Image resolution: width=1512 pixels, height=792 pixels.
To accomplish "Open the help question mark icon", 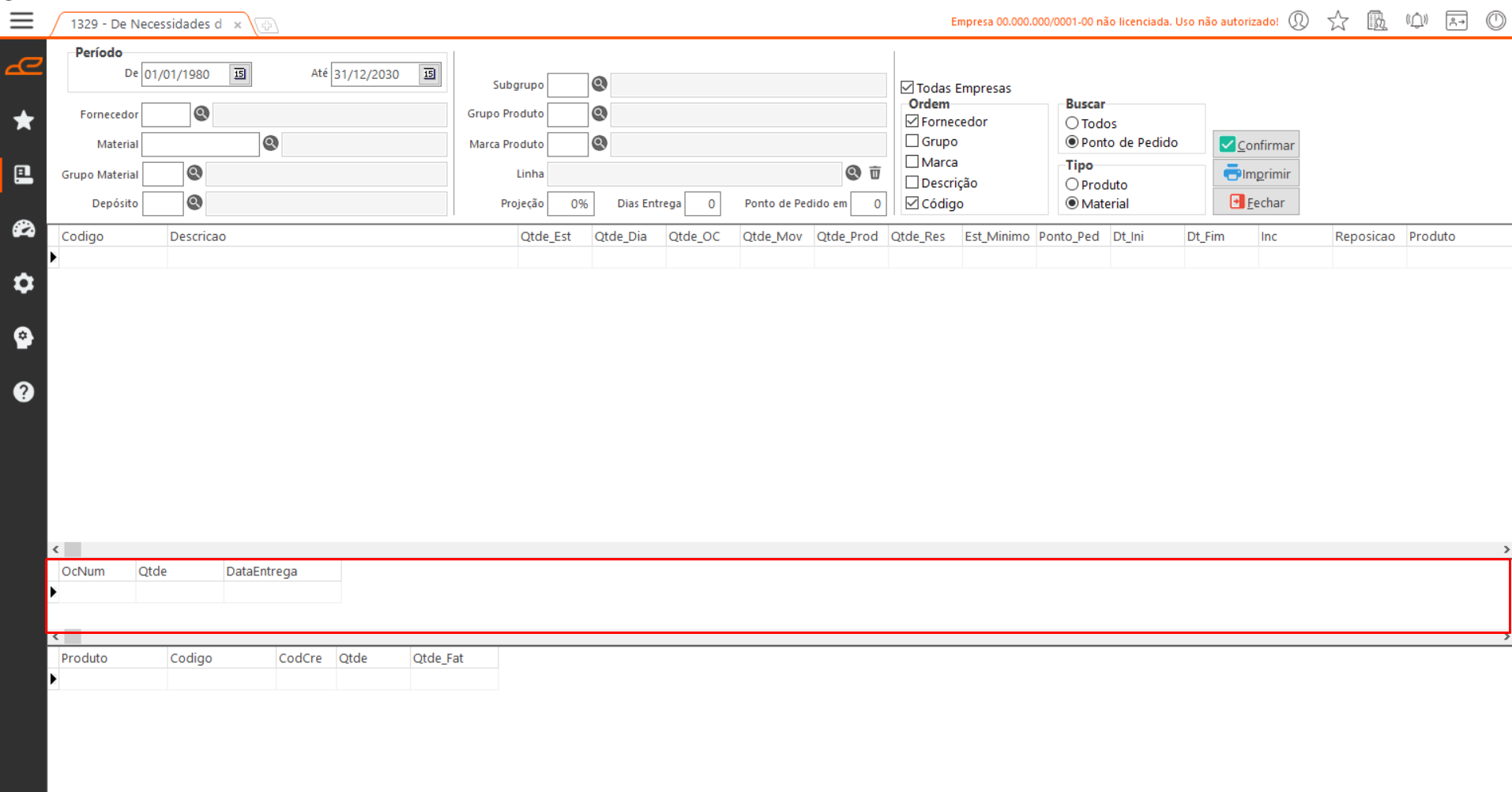I will pyautogui.click(x=24, y=392).
